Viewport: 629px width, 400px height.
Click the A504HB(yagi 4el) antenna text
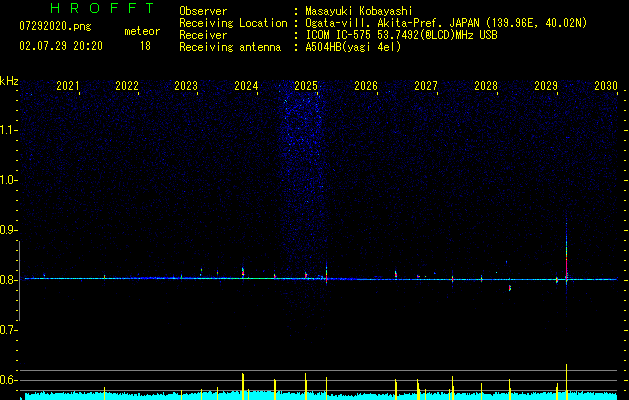tap(353, 47)
